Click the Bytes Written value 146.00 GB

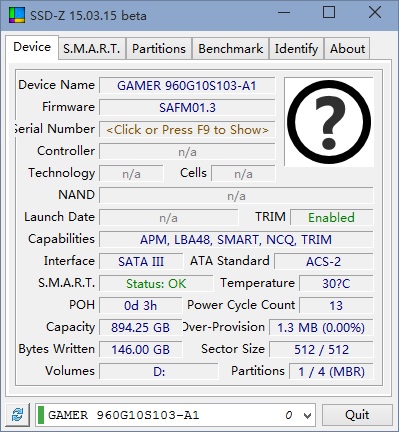141,350
